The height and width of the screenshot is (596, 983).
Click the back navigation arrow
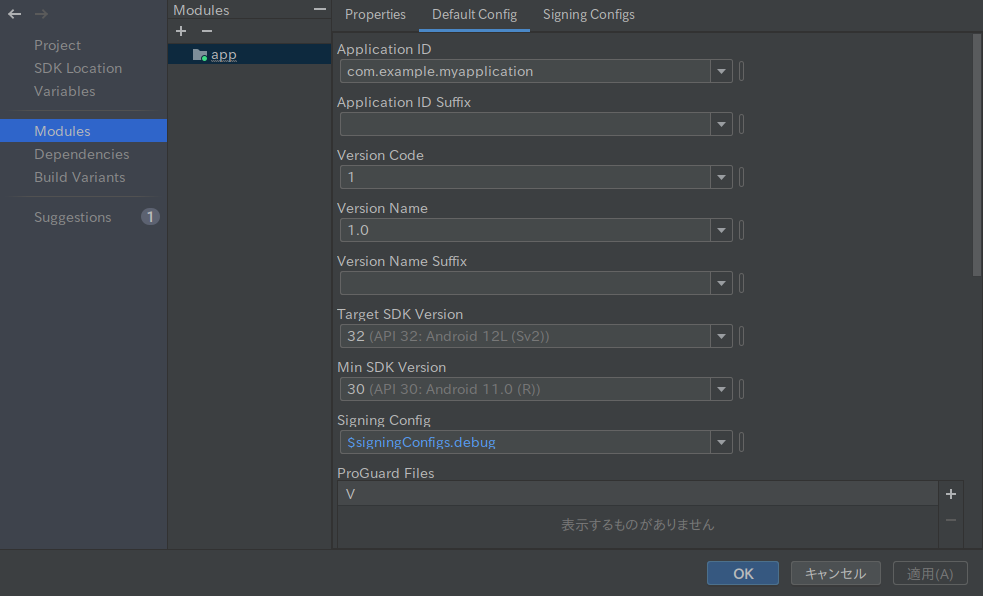12,14
